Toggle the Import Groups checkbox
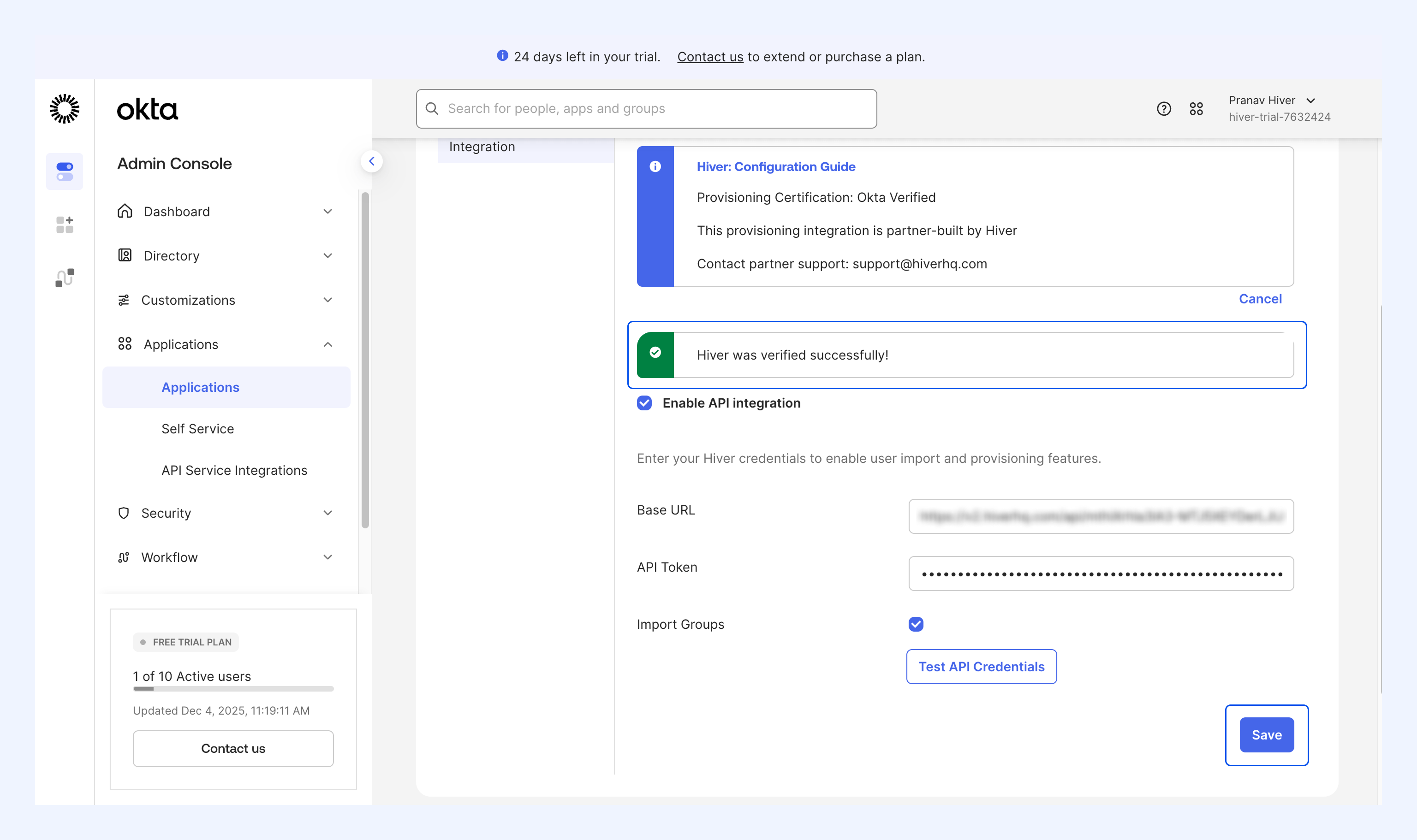Image resolution: width=1417 pixels, height=840 pixels. tap(916, 624)
